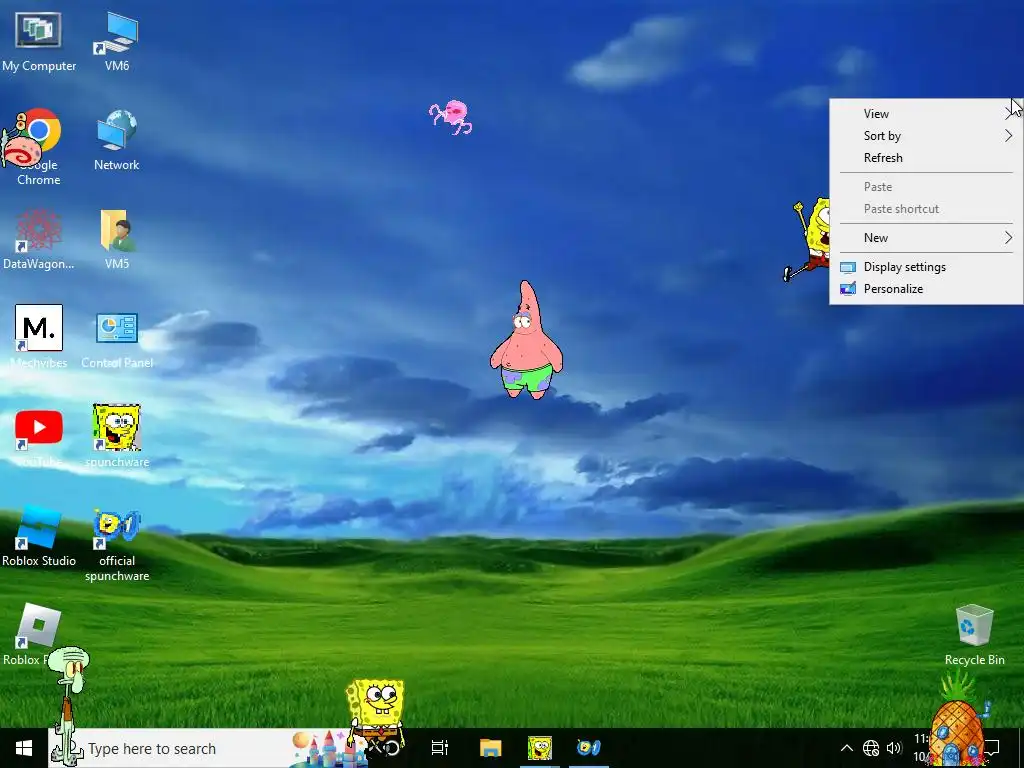
Task: Select the My Computer desktop icon
Action: click(x=39, y=42)
